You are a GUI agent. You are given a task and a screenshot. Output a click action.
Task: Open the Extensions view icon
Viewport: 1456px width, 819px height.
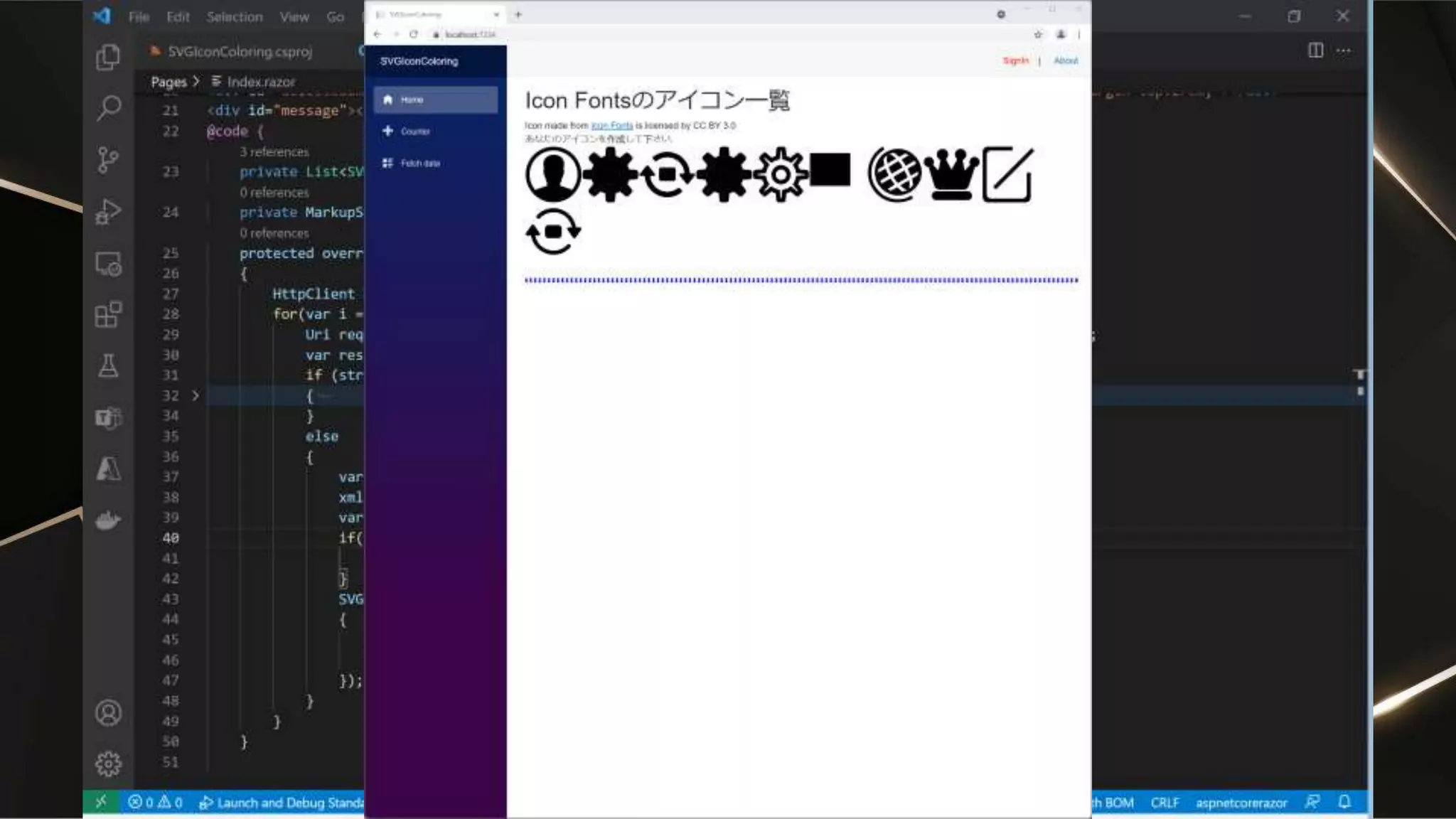[108, 314]
